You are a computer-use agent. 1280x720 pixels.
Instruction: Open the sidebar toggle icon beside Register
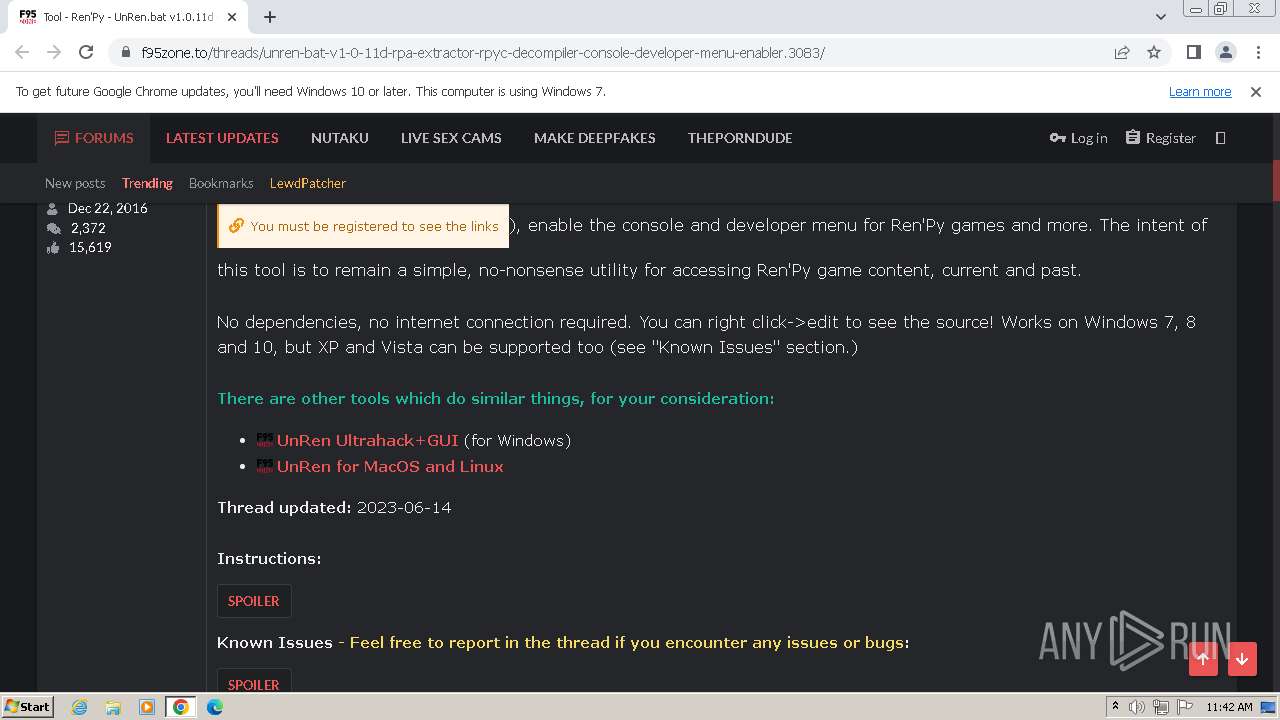point(1220,138)
